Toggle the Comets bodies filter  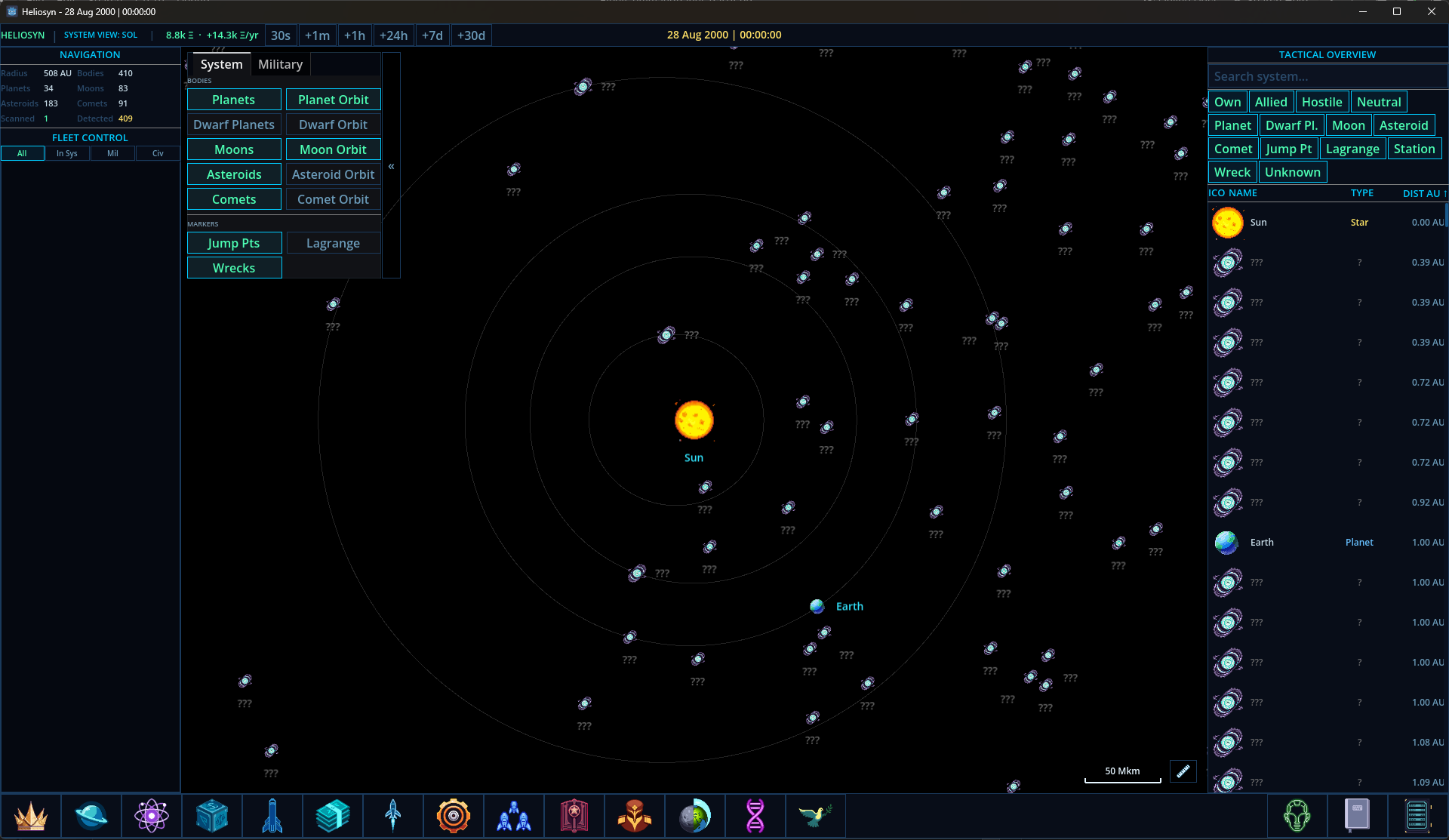[x=234, y=199]
